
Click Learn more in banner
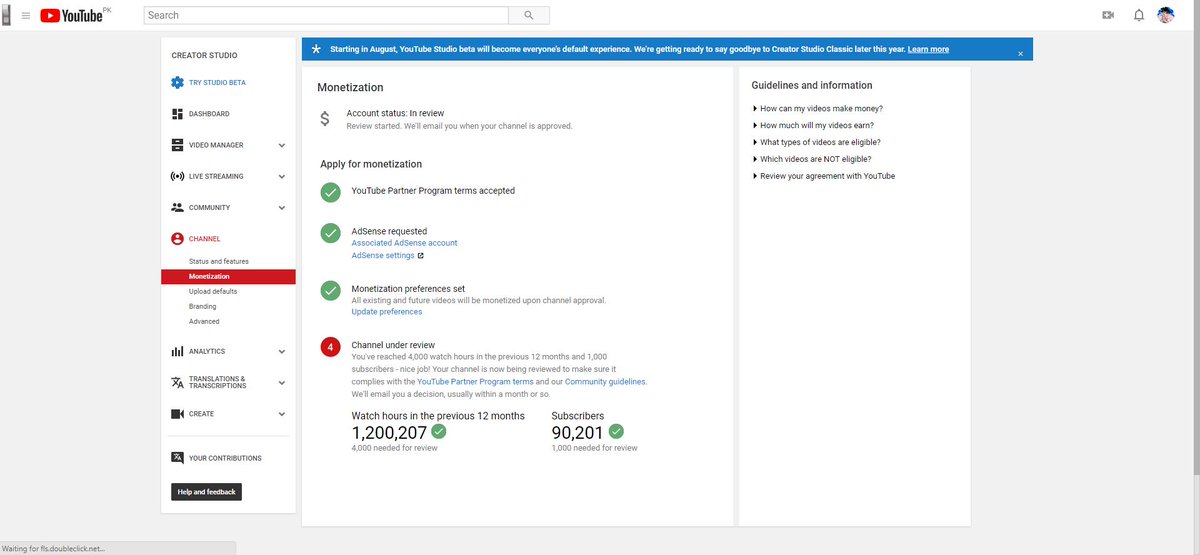point(928,49)
